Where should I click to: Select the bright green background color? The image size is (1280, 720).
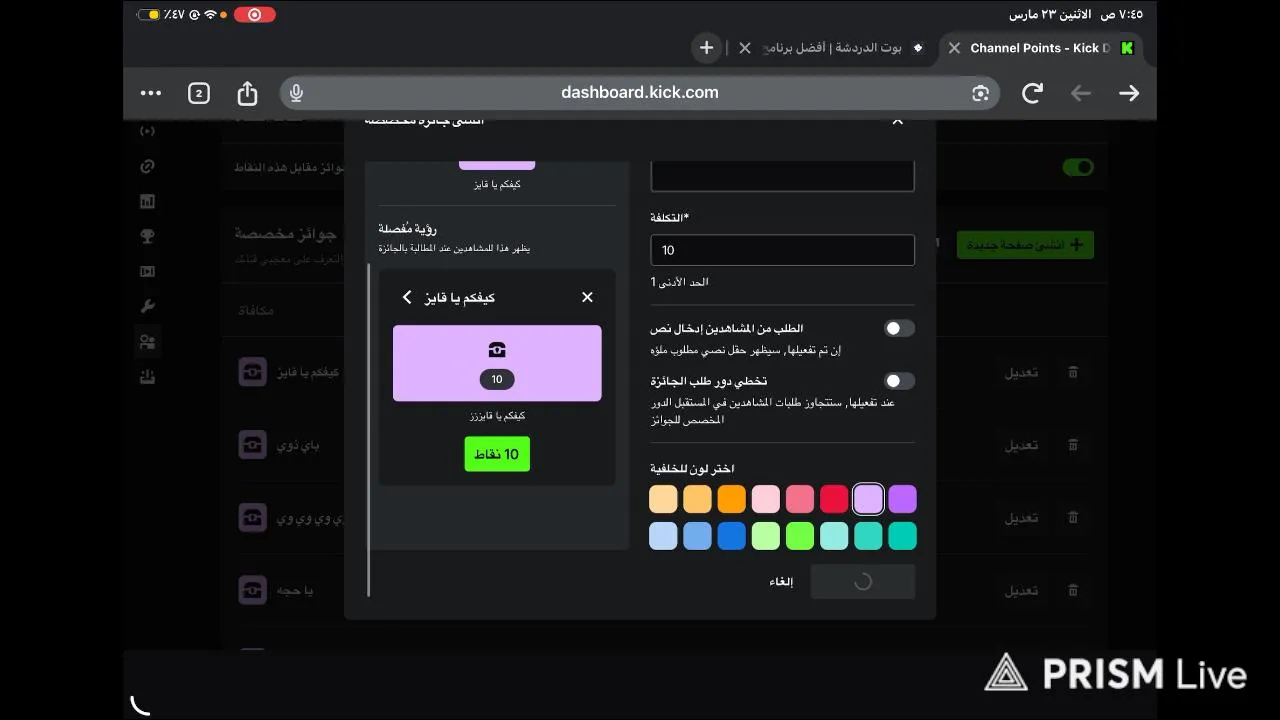coord(800,536)
